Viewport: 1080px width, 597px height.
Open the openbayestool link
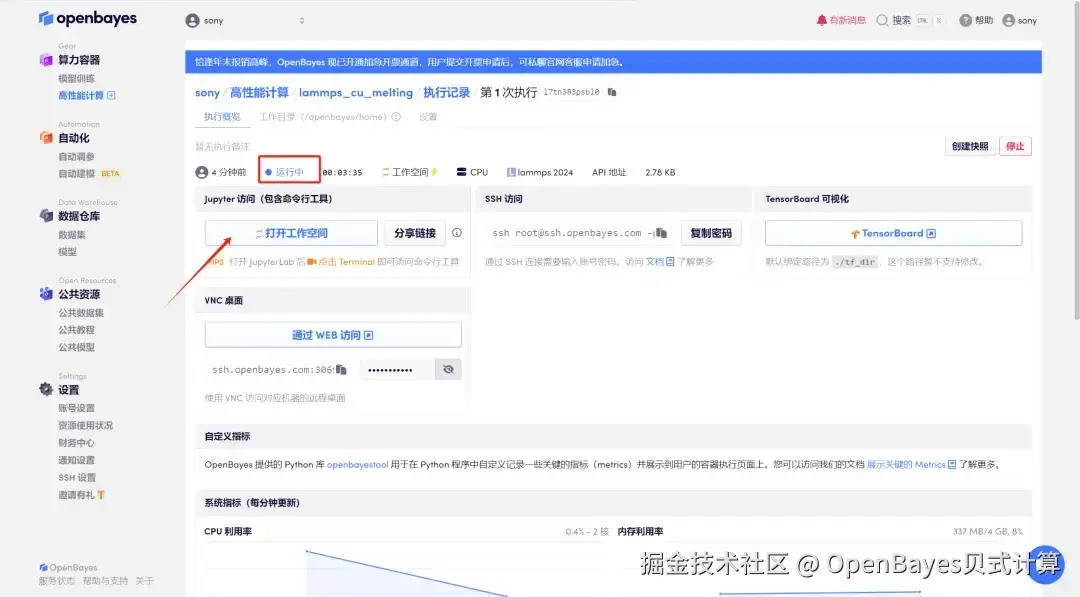pos(357,465)
